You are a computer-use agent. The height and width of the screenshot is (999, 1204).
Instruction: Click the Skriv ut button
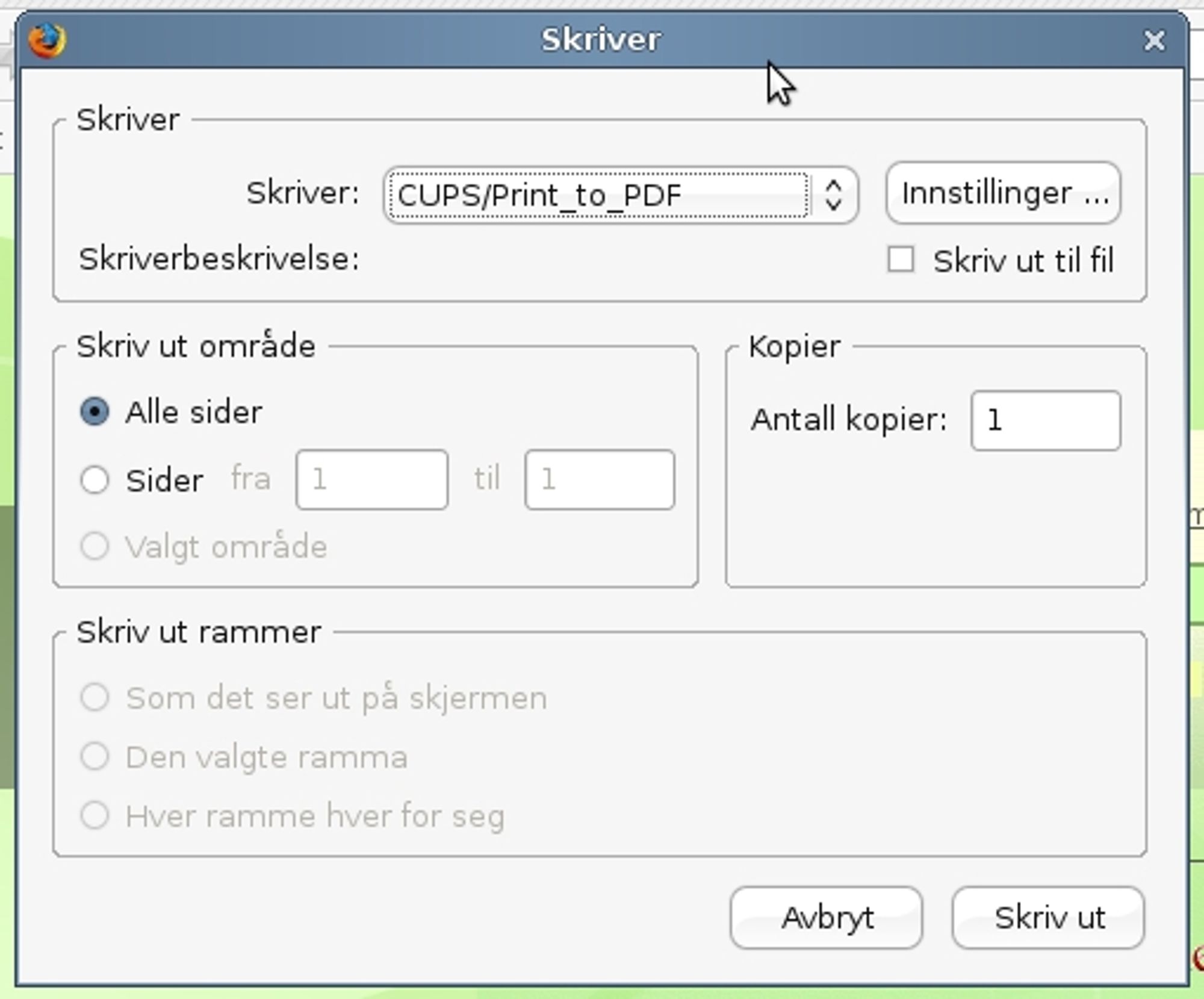1048,918
